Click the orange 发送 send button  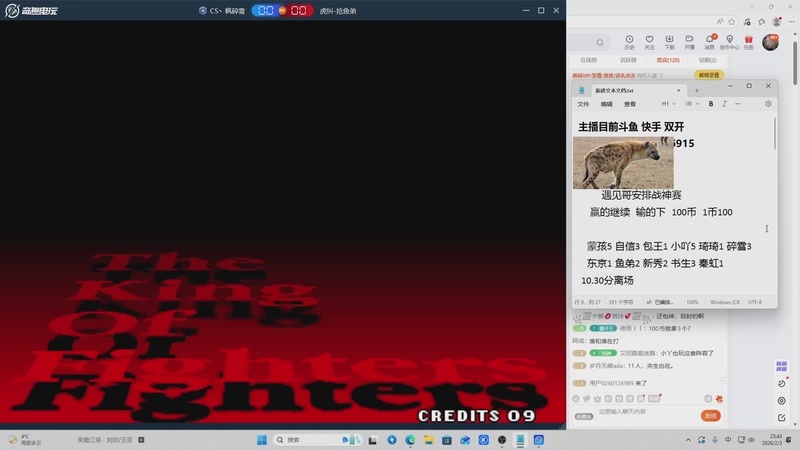pyautogui.click(x=711, y=416)
